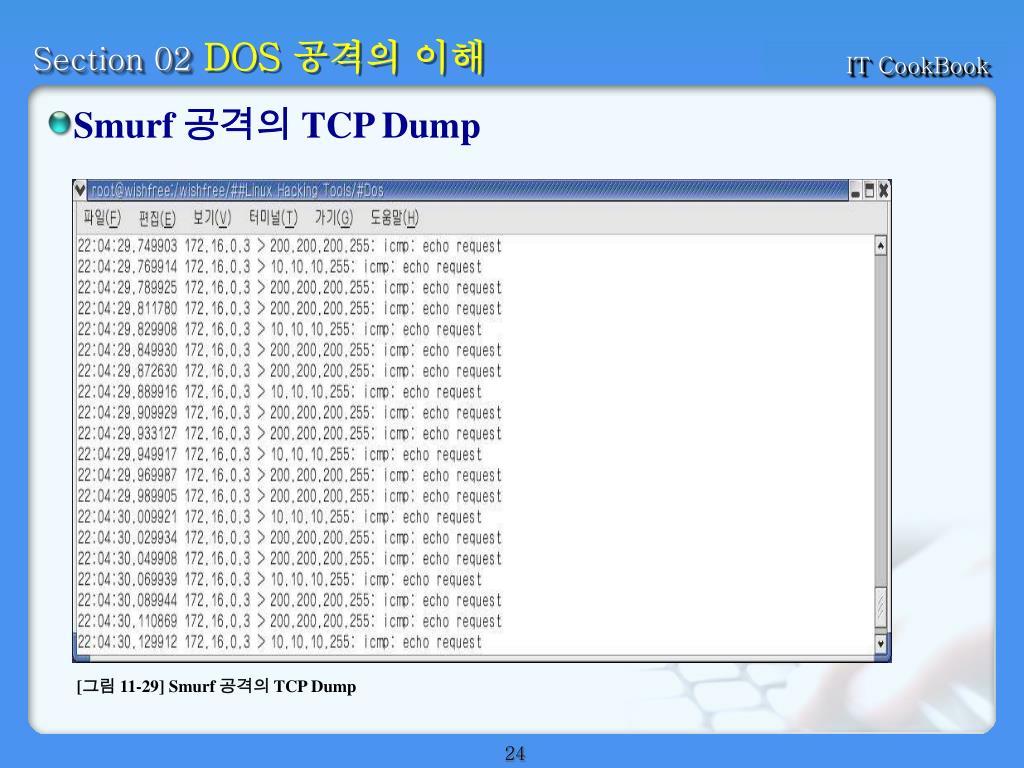This screenshot has height=768, width=1024.
Task: Select the line with timestamp 22:04:29.829908
Action: 280,330
